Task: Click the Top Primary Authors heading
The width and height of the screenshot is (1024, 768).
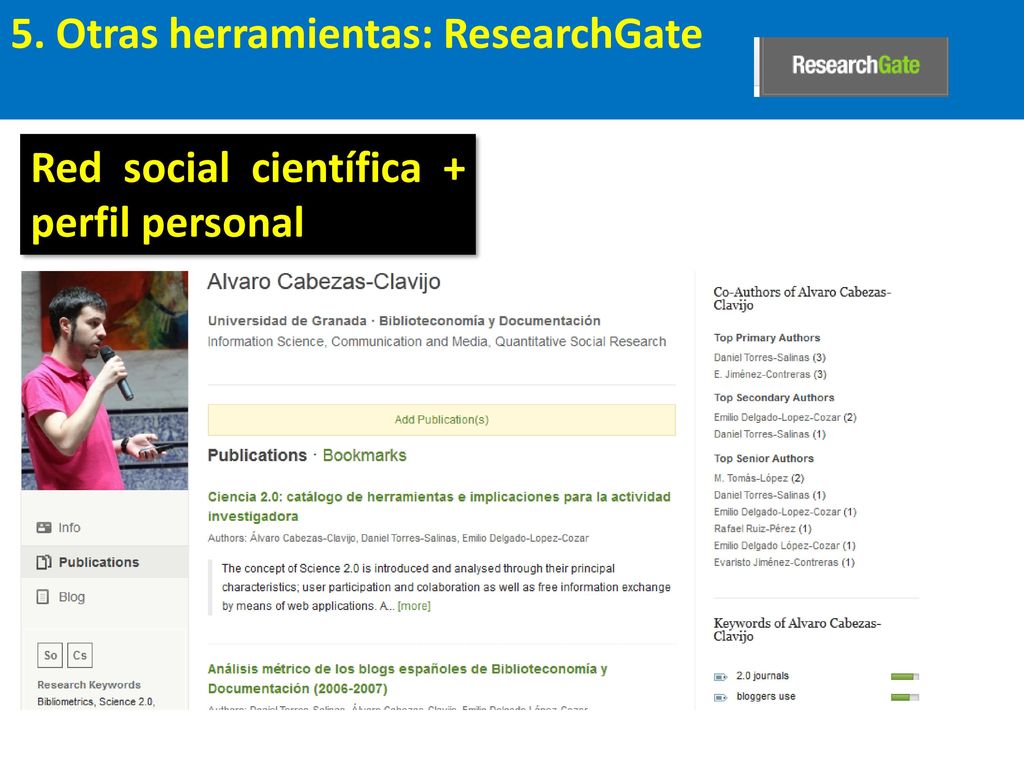Action: coord(767,338)
